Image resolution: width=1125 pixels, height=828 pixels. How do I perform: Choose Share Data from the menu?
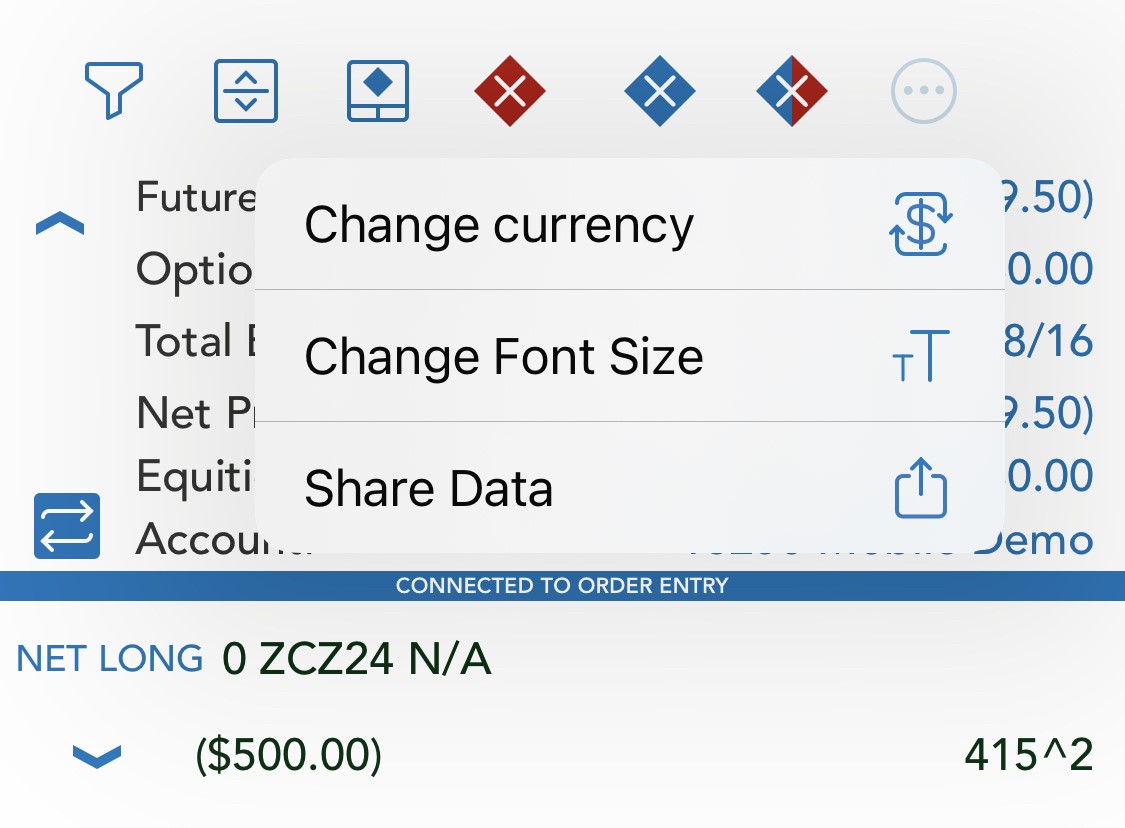tap(629, 488)
